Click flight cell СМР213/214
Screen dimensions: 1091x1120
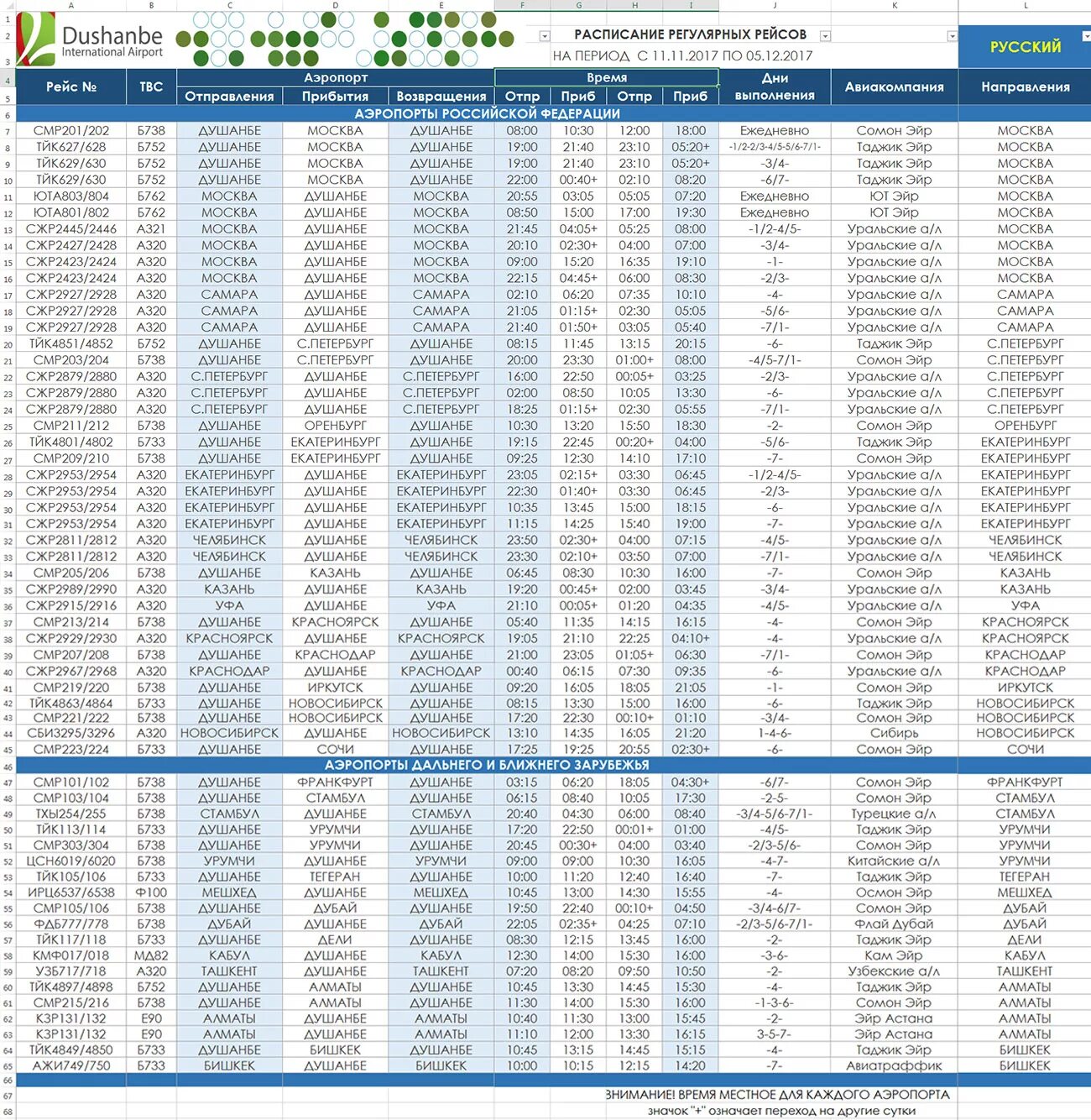pos(71,622)
